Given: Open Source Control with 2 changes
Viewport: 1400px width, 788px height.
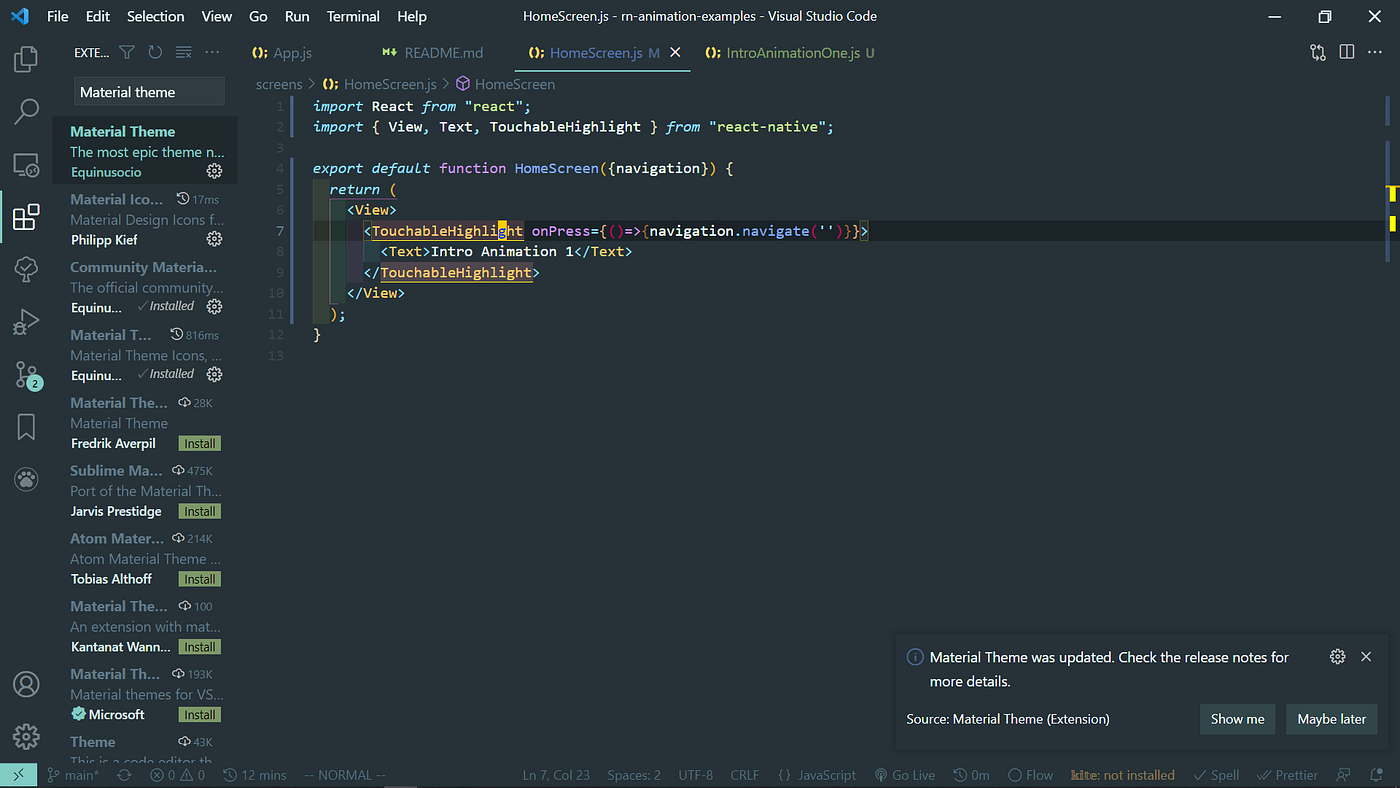Looking at the screenshot, I should (x=27, y=375).
